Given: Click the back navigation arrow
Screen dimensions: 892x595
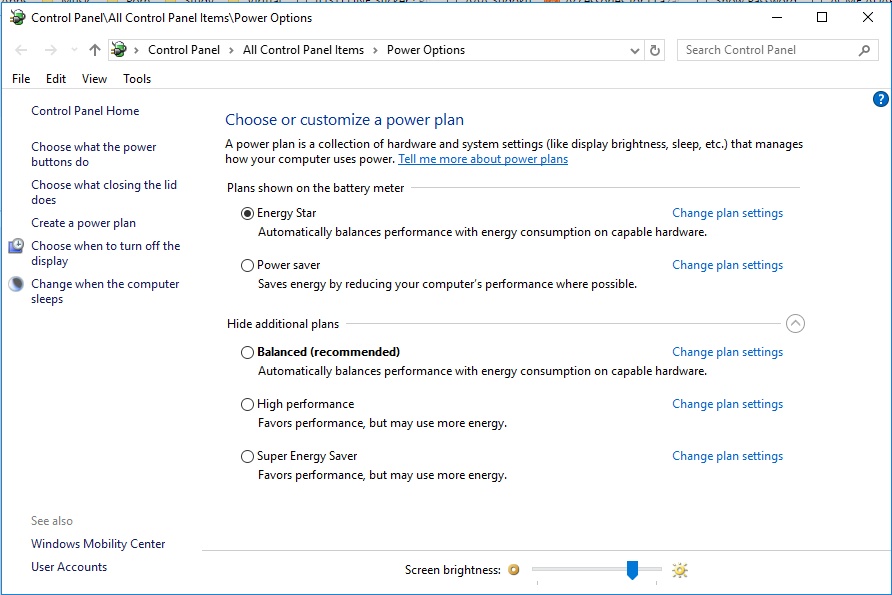Looking at the screenshot, I should click(x=21, y=50).
